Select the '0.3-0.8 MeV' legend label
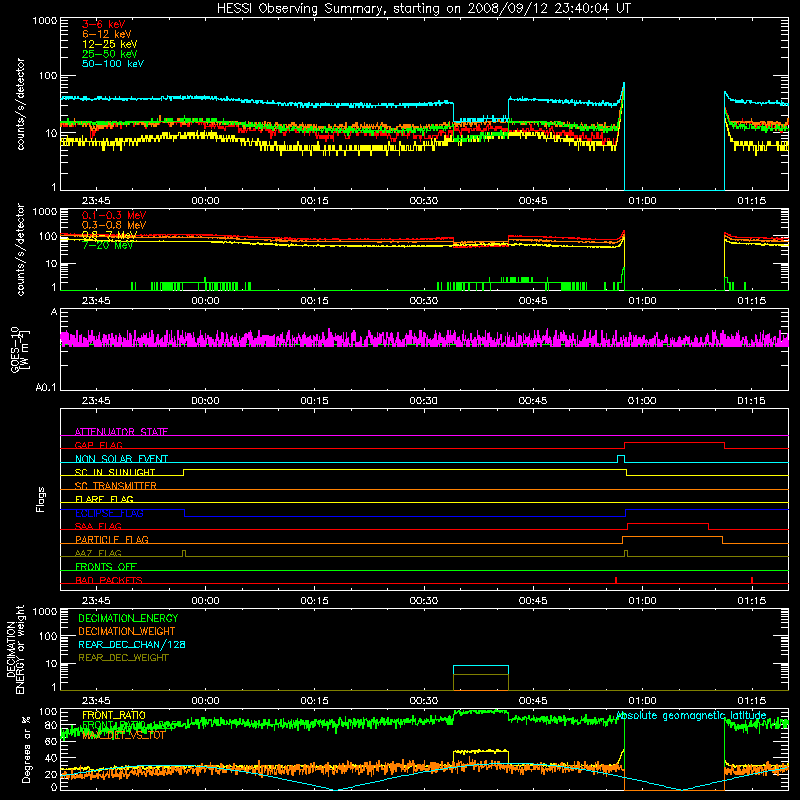Image resolution: width=800 pixels, height=800 pixels. (114, 225)
